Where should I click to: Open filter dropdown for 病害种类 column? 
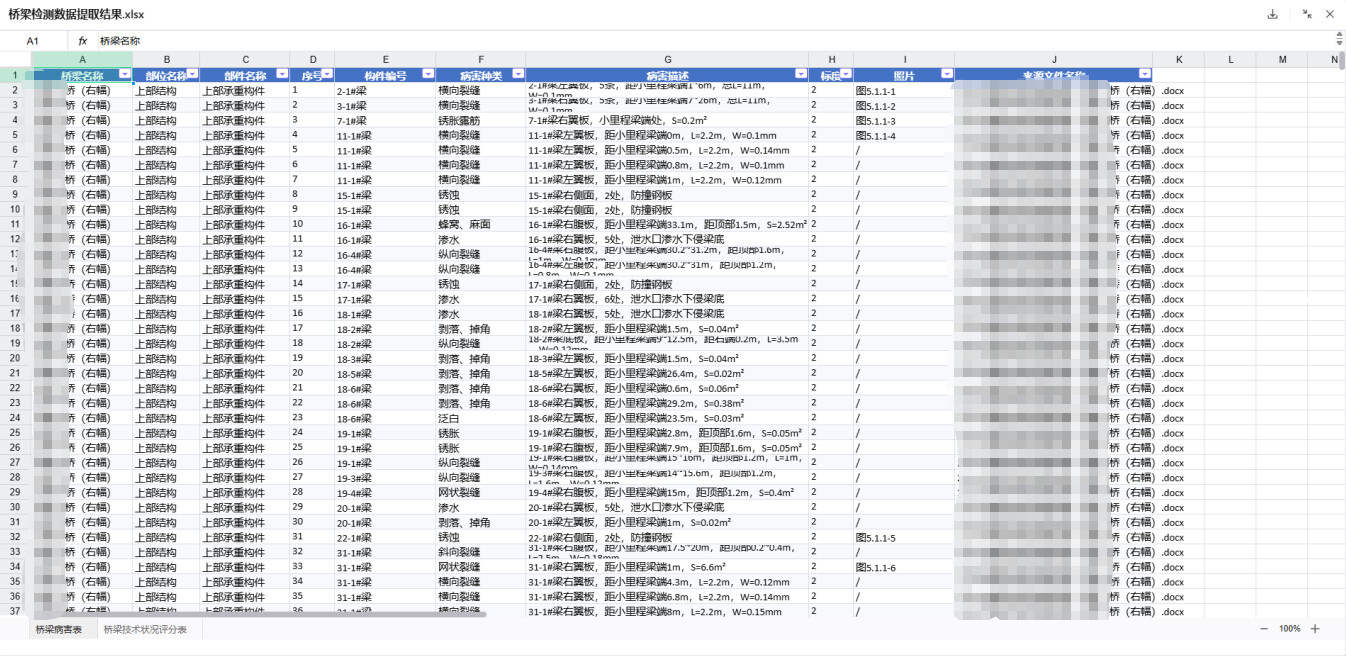[518, 75]
